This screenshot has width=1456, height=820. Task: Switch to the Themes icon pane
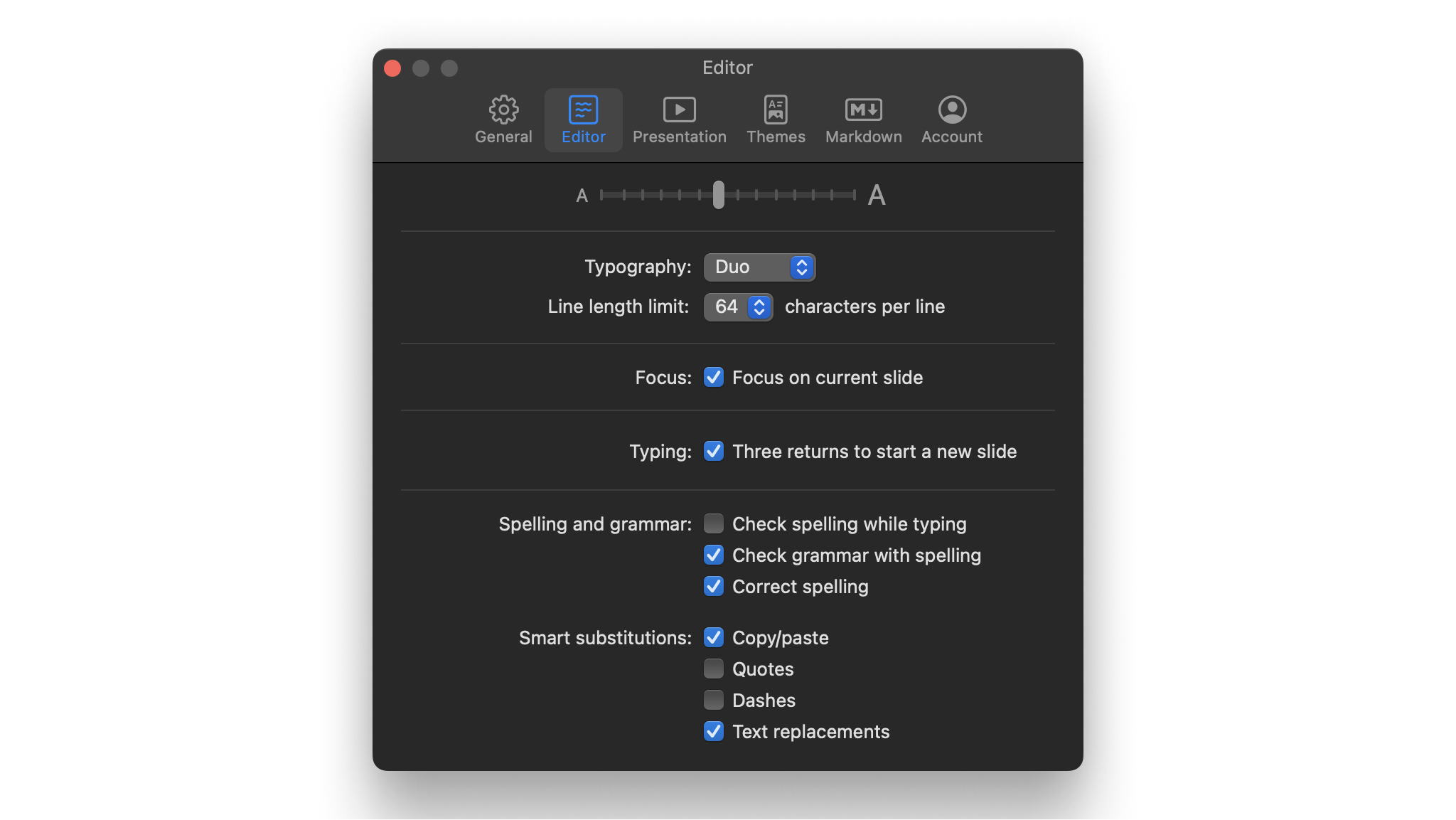(776, 110)
